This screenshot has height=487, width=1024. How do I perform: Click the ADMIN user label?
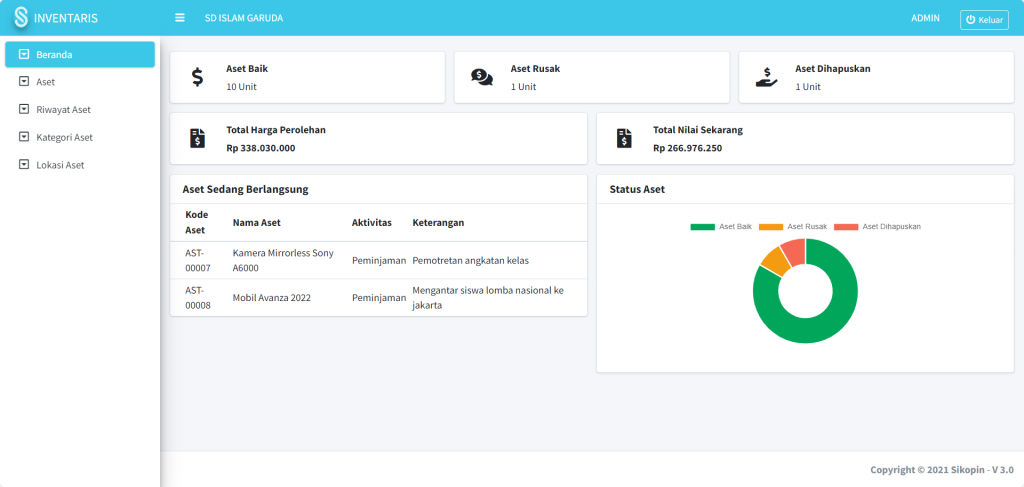coord(925,18)
